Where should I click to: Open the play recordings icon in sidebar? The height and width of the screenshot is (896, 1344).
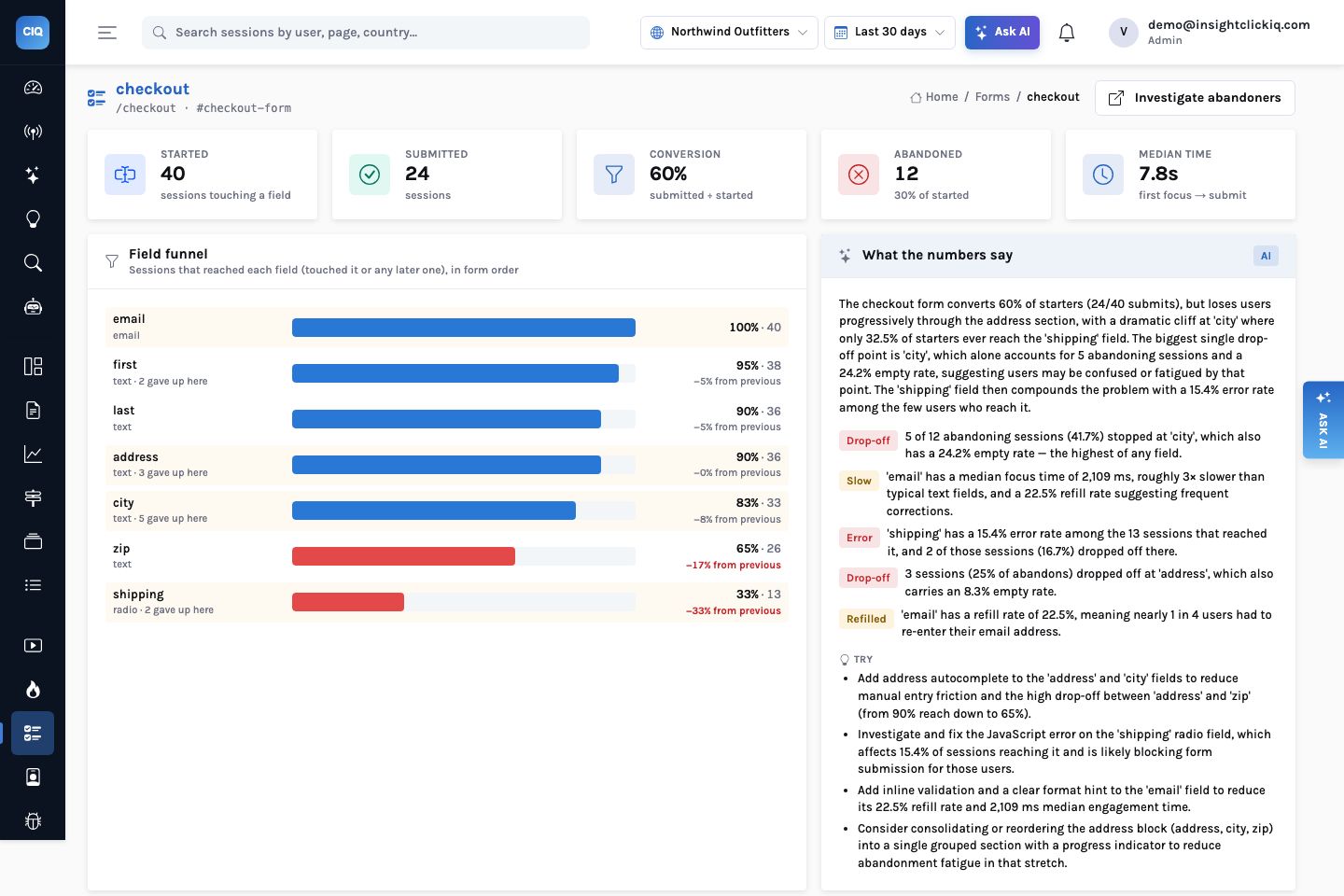tap(33, 645)
